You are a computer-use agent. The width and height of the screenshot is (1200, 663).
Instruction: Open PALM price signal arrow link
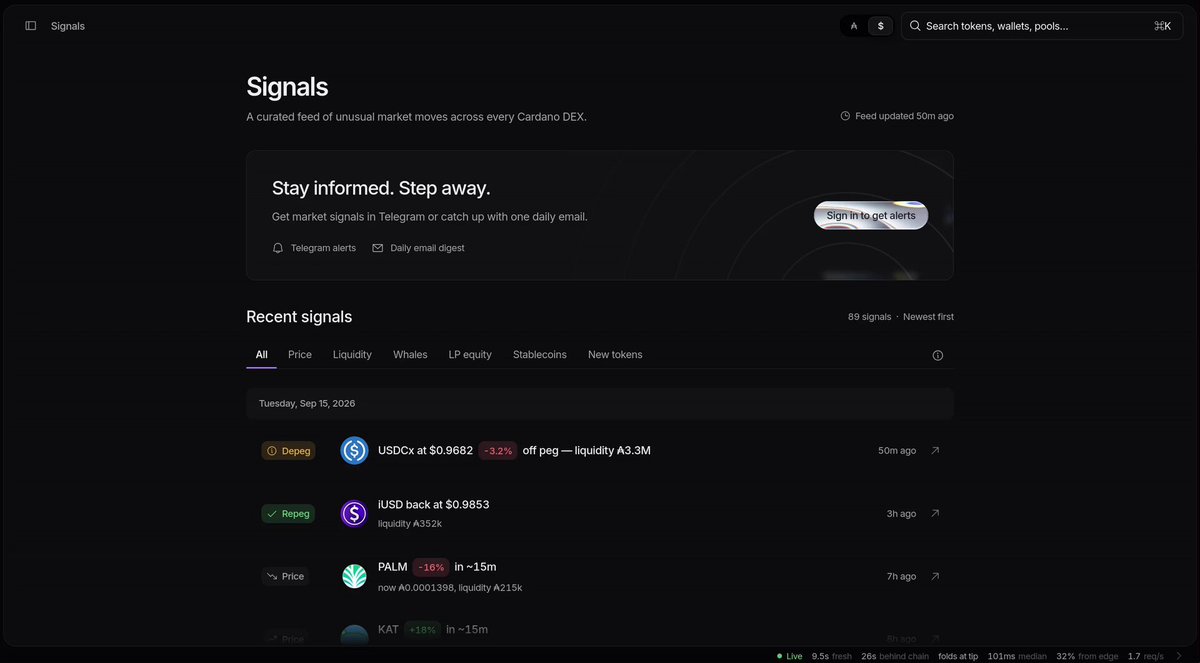(x=935, y=577)
